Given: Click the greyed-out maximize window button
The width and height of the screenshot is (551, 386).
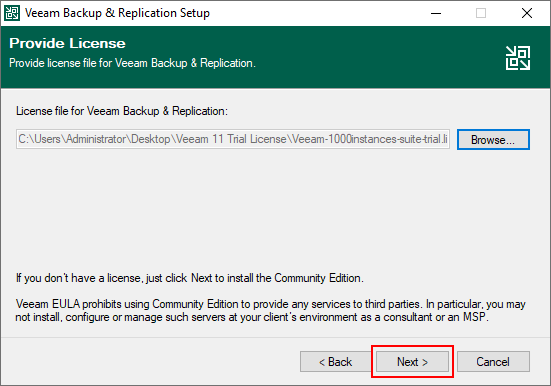Looking at the screenshot, I should (x=481, y=13).
